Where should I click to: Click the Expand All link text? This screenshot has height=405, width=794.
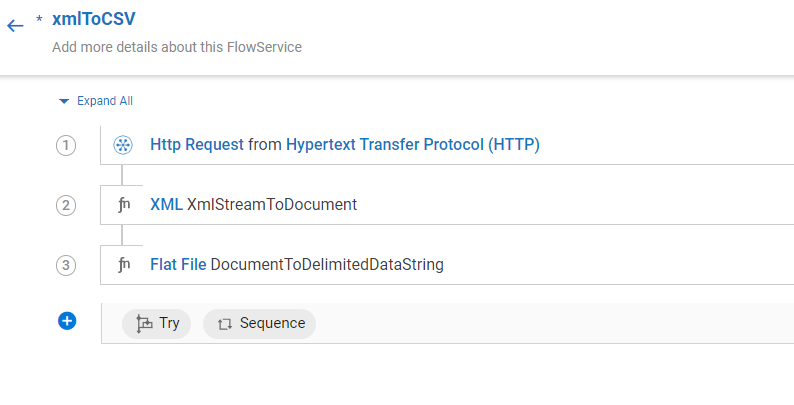click(x=105, y=101)
